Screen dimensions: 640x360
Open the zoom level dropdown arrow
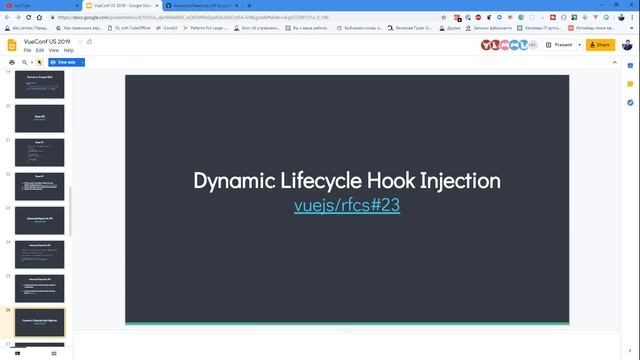pyautogui.click(x=32, y=62)
